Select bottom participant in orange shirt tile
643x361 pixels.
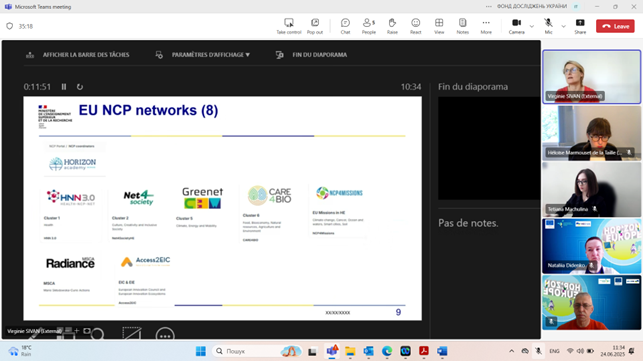click(591, 302)
